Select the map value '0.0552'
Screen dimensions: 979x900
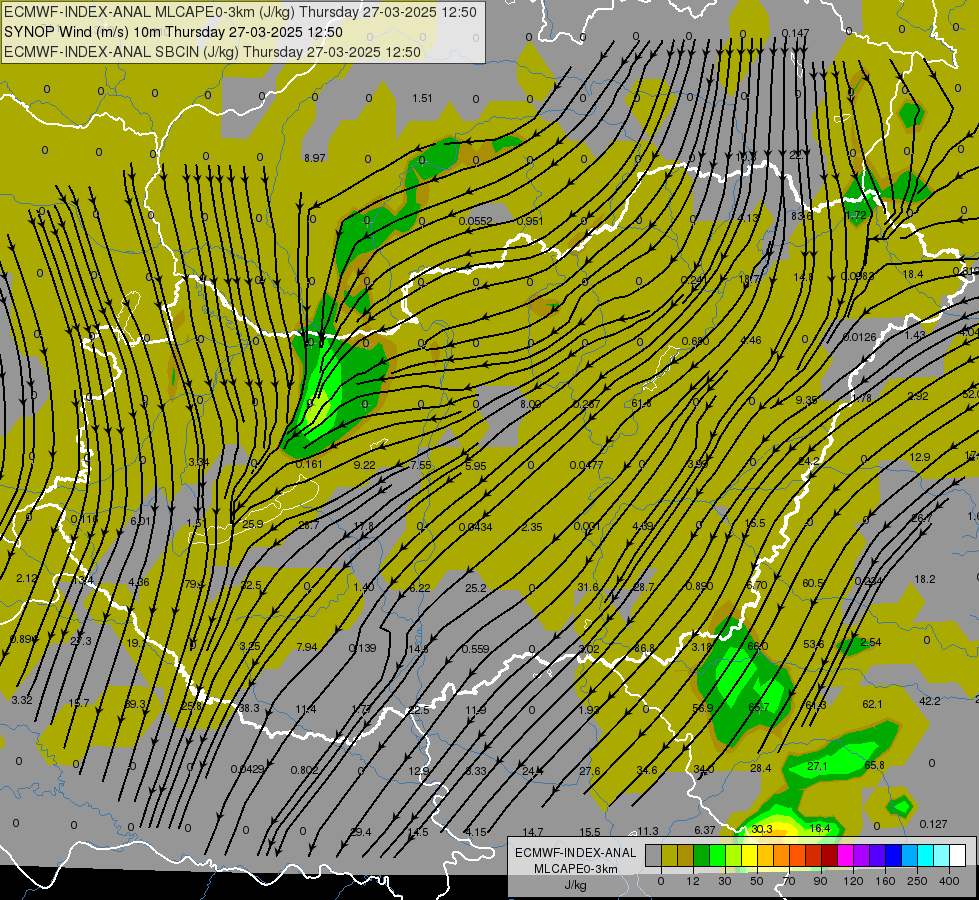[476, 221]
